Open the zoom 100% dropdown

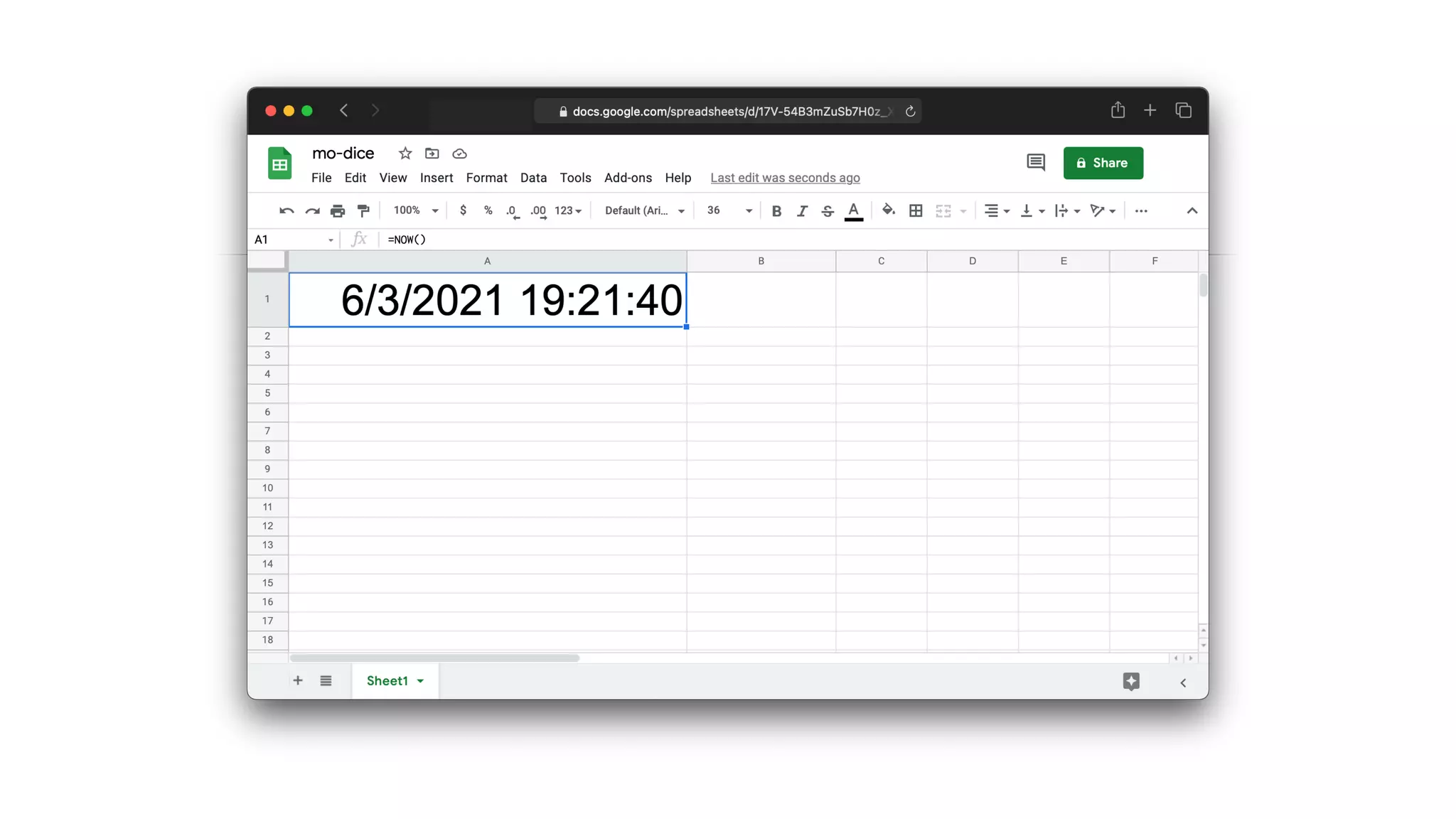pos(416,210)
